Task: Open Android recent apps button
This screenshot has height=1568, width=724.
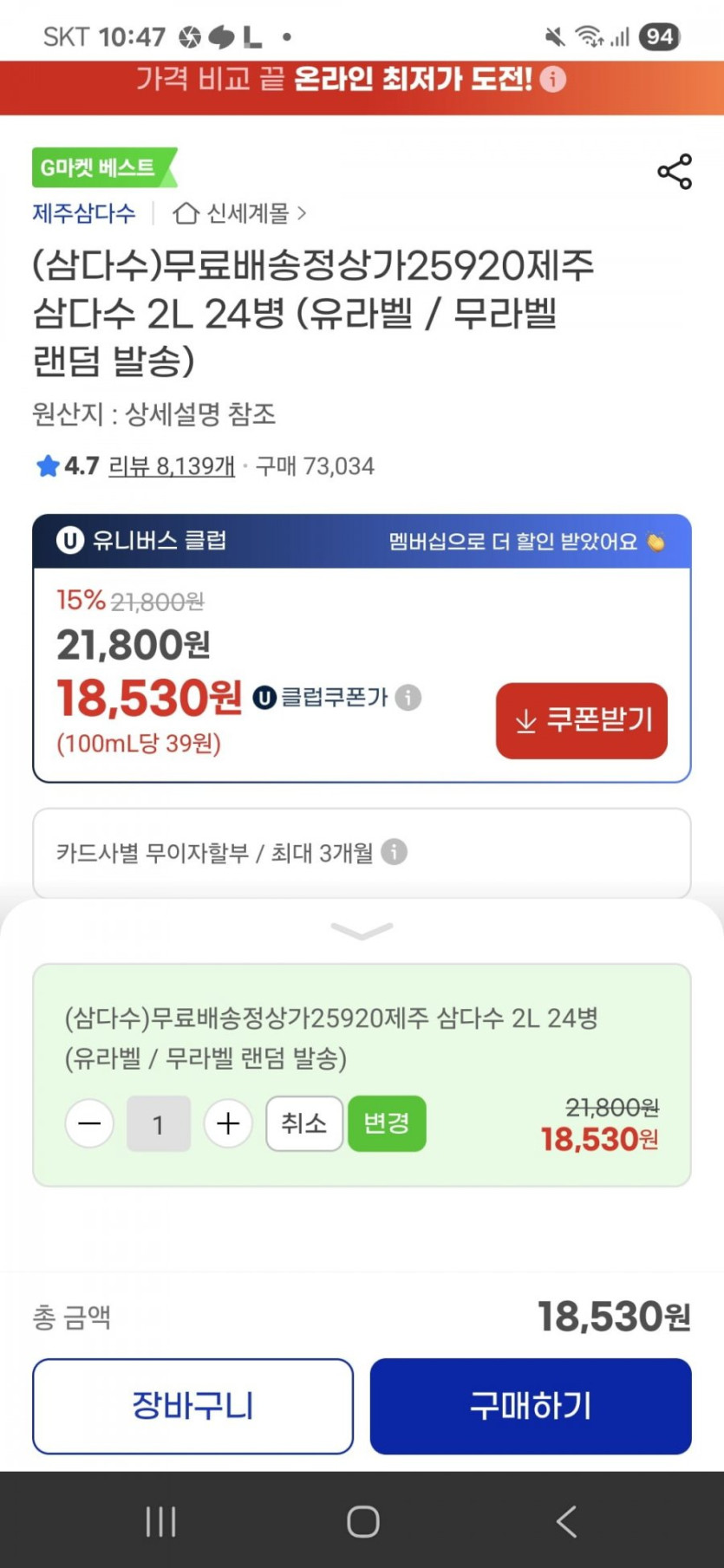Action: [x=161, y=1520]
